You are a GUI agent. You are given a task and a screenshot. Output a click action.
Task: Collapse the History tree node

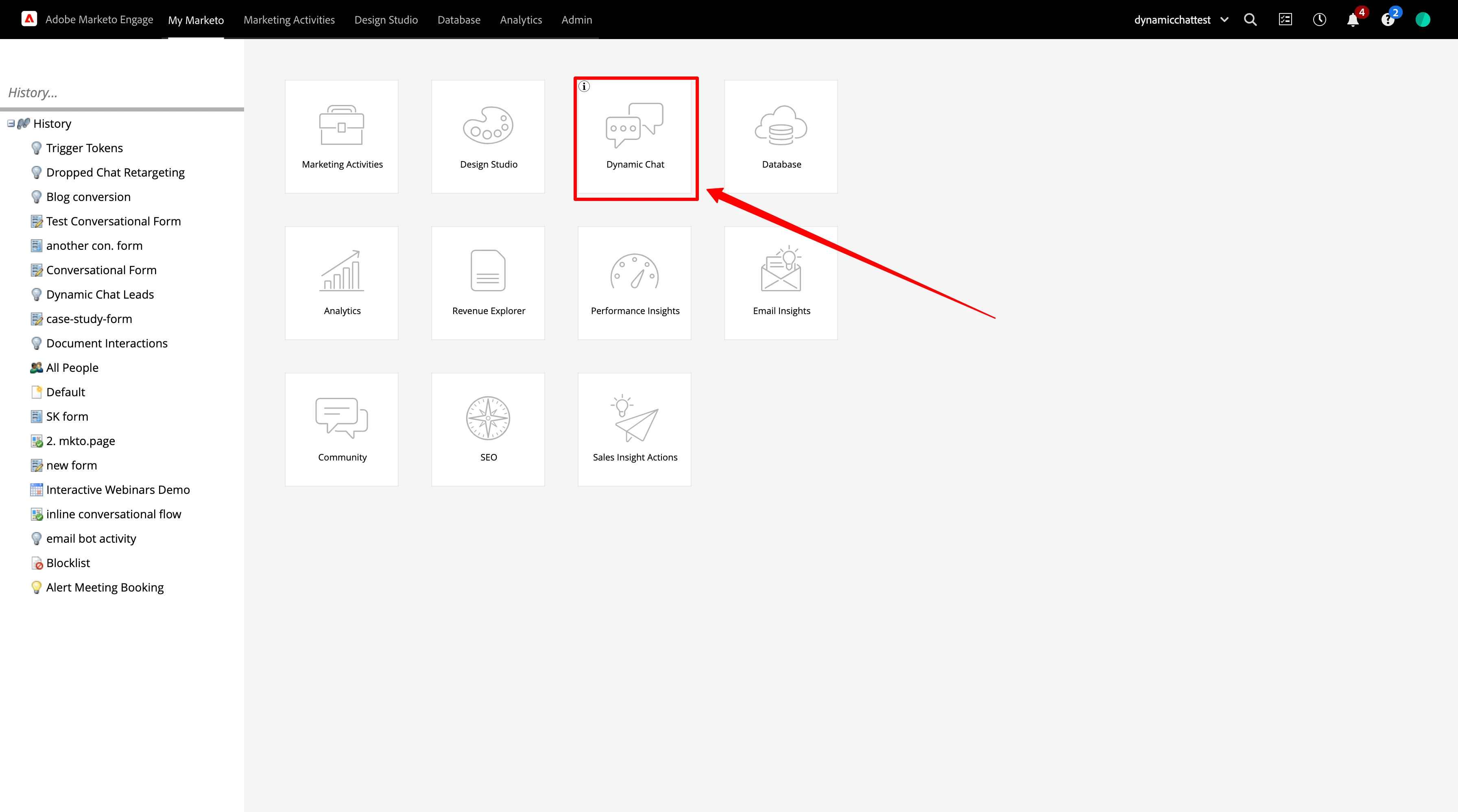[11, 123]
